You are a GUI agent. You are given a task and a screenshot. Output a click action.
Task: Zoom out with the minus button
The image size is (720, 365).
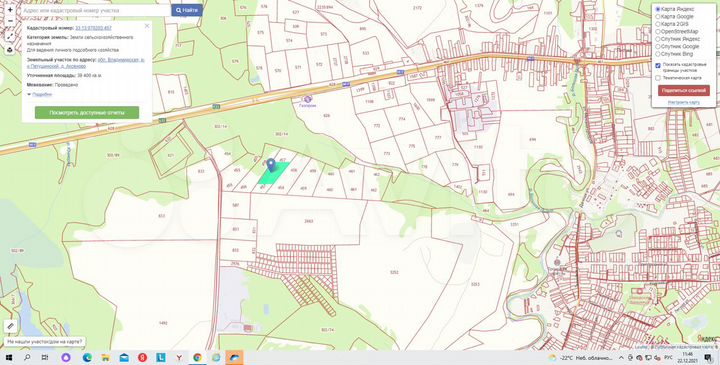[x=10, y=21]
